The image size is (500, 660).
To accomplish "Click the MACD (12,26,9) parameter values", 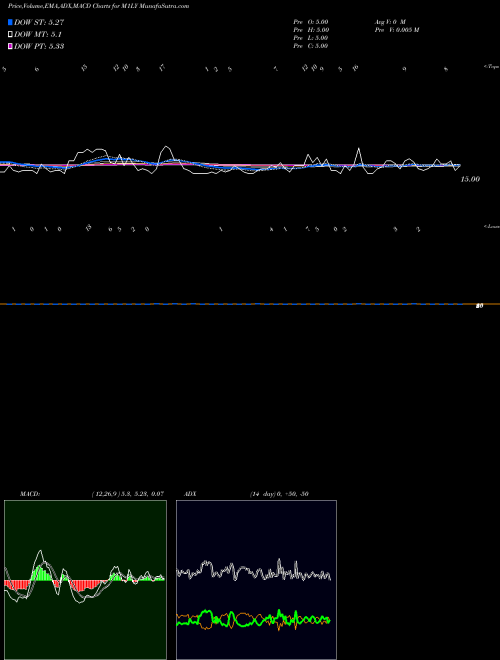I will coord(128,494).
